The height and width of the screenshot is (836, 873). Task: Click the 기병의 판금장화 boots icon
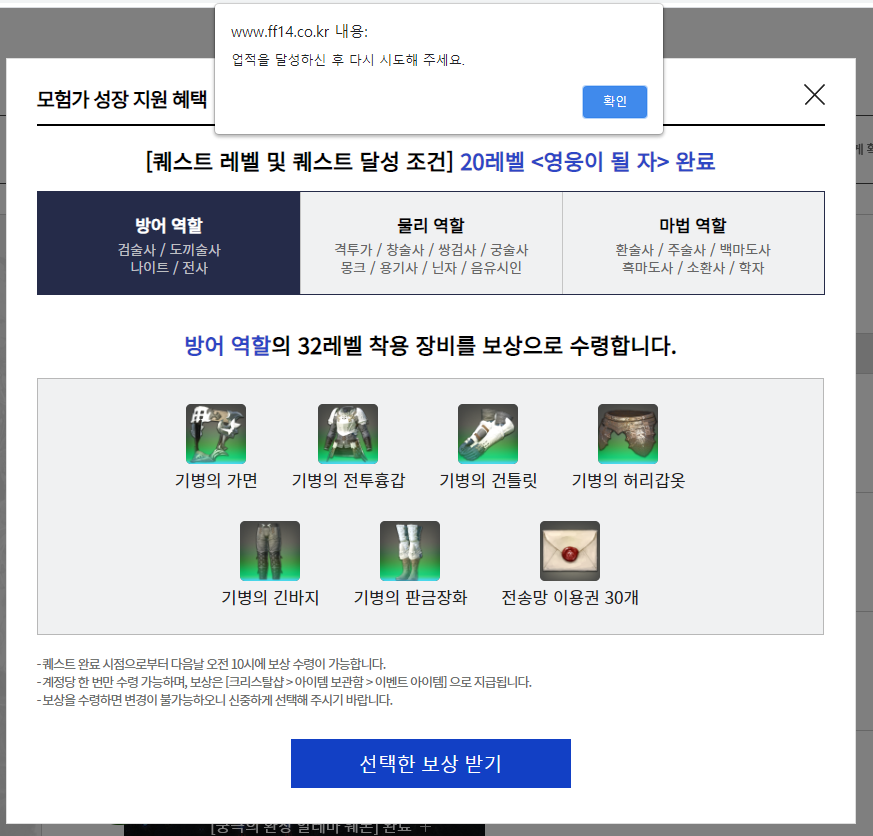(410, 551)
